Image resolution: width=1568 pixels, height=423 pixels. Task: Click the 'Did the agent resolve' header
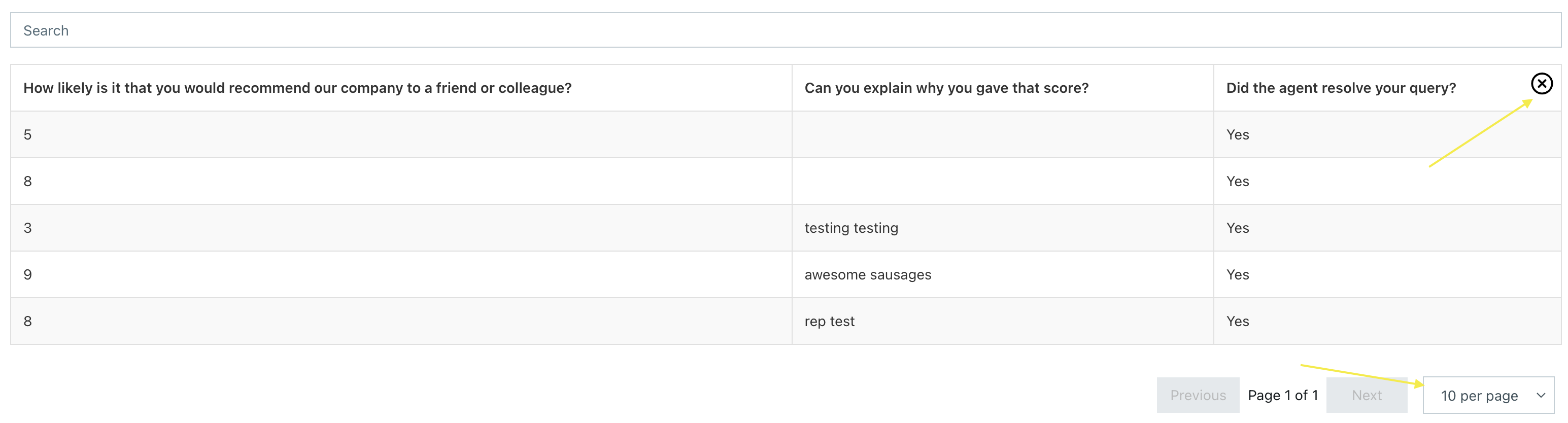[1340, 88]
